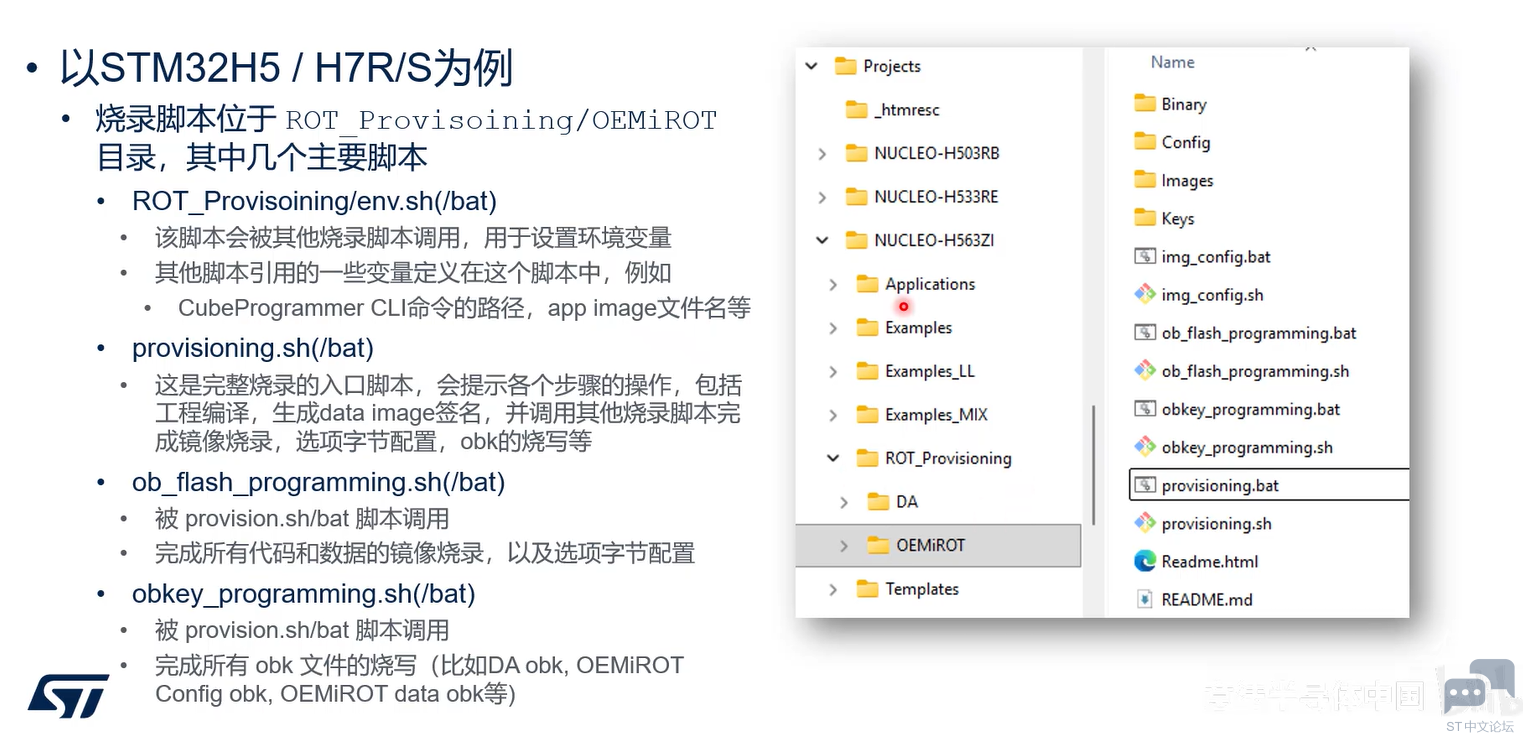Screen dimensions: 1523x742
Task: Click the _htmresc folder icon
Action: (856, 110)
